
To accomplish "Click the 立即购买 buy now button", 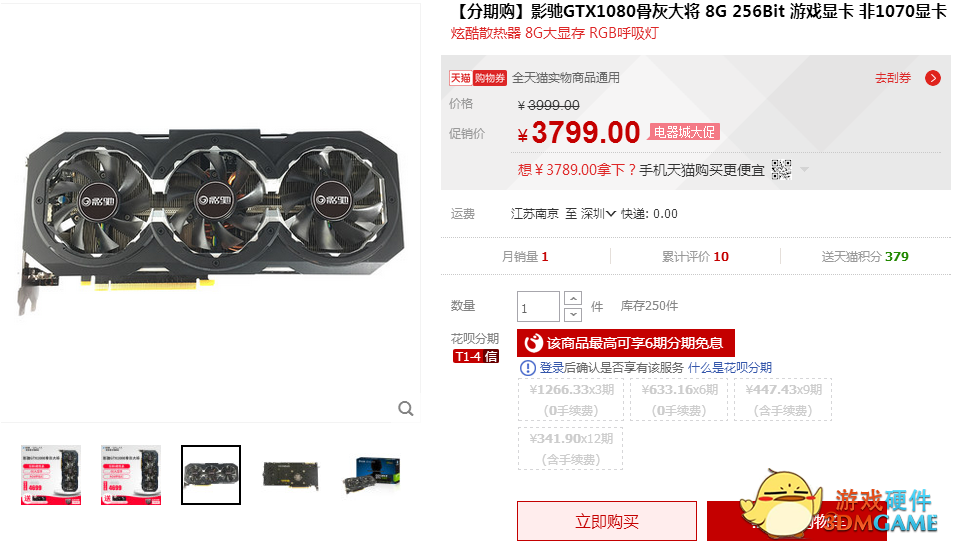I will point(607,521).
